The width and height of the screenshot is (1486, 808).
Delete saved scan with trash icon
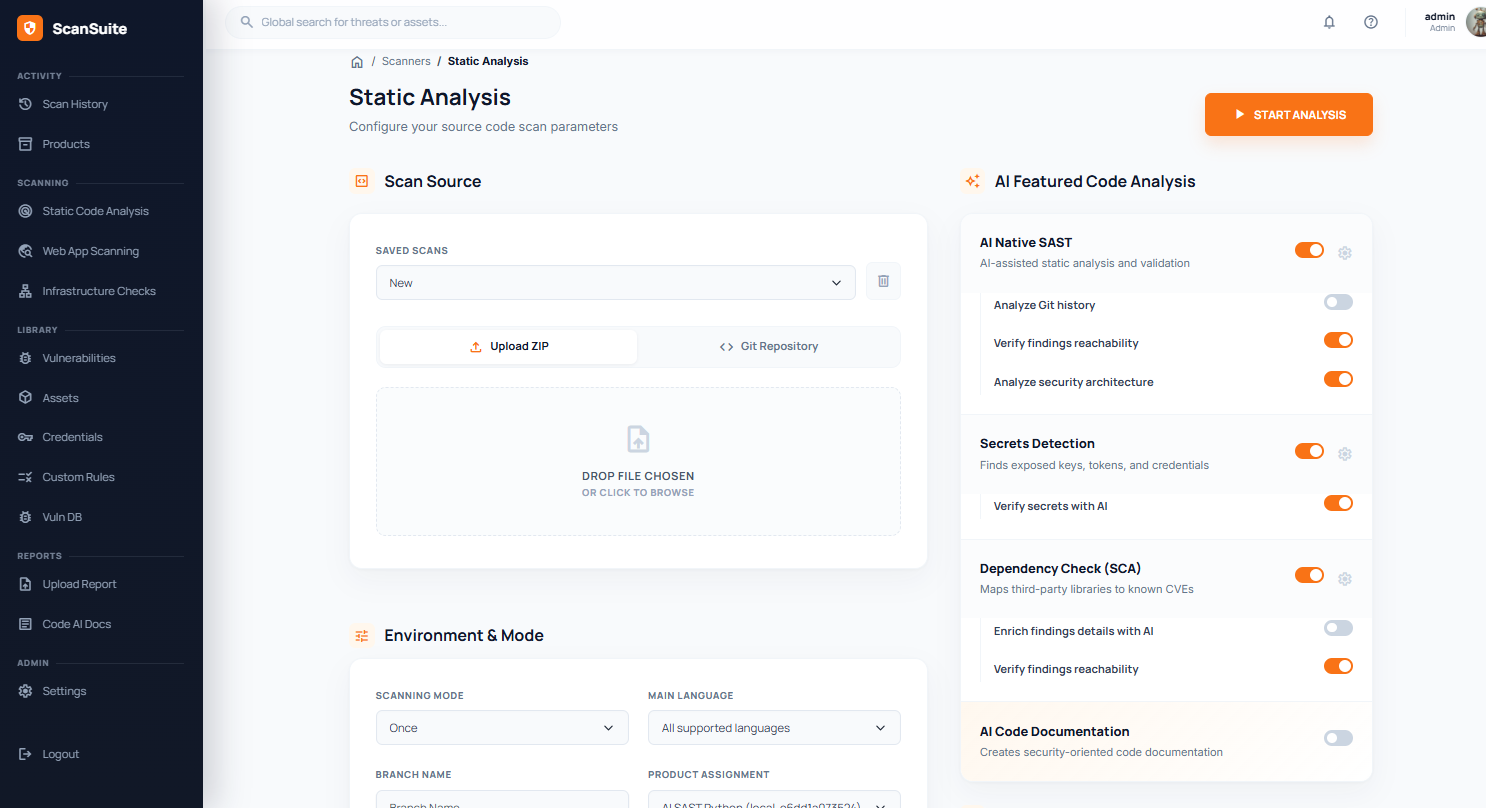pyautogui.click(x=883, y=281)
